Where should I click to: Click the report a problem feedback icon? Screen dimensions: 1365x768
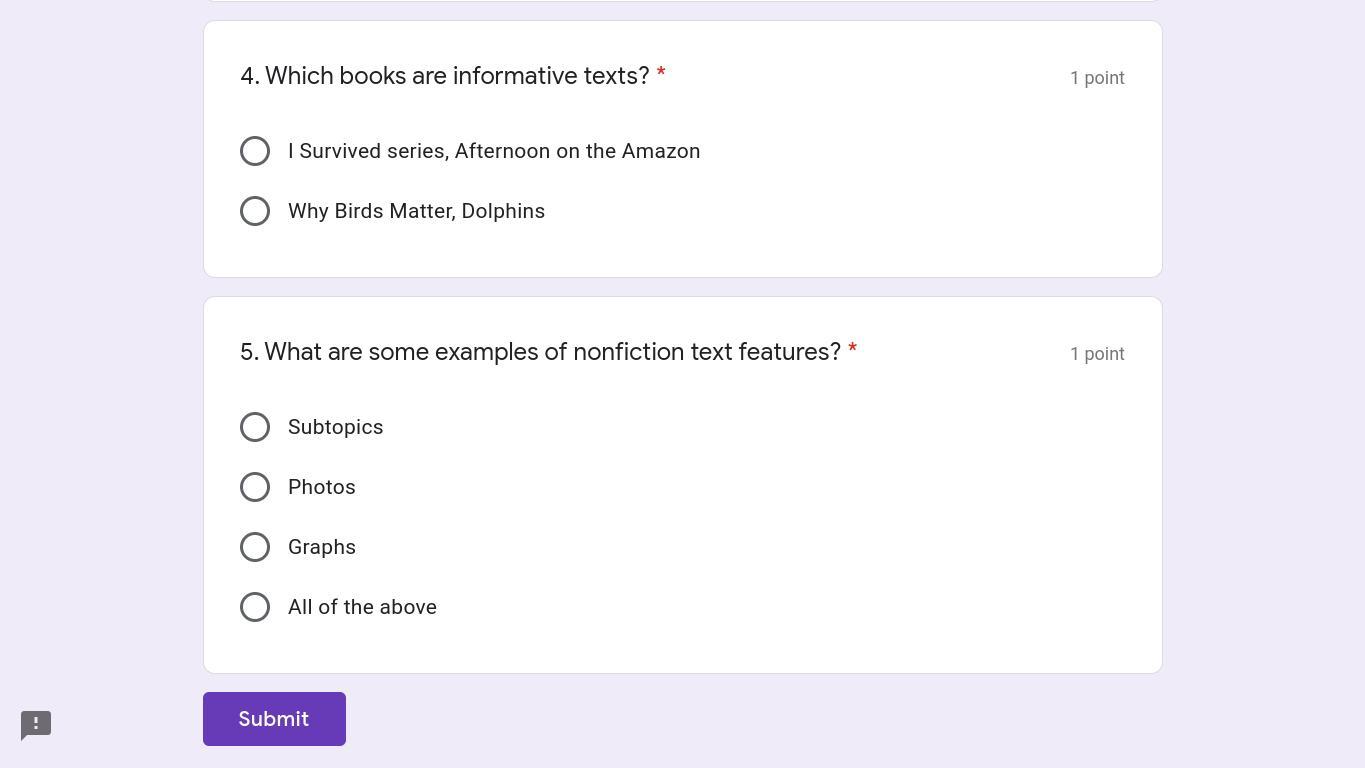(x=36, y=725)
